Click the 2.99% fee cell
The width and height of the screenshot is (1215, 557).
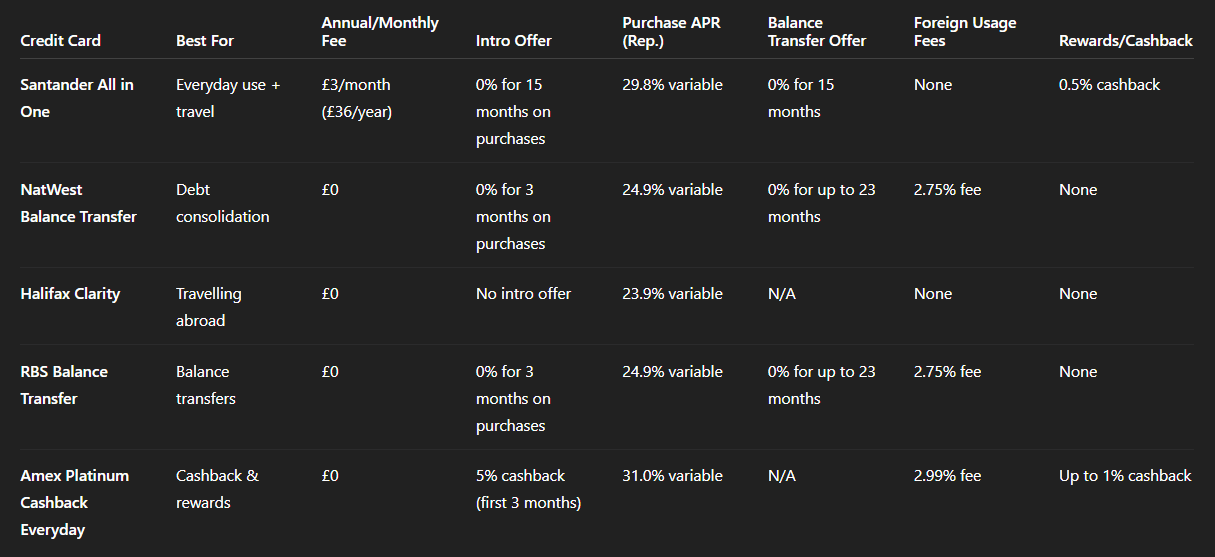coord(947,476)
